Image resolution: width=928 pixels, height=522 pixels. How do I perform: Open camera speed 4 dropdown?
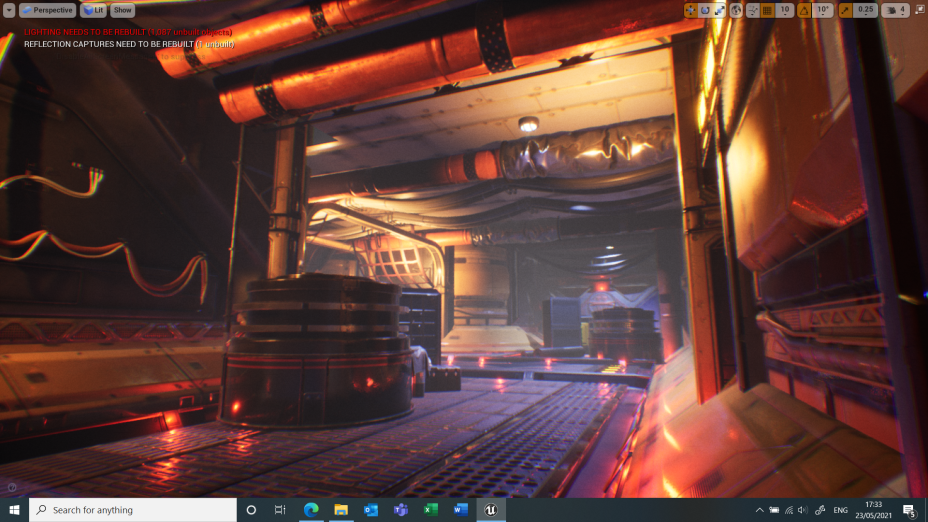895,10
